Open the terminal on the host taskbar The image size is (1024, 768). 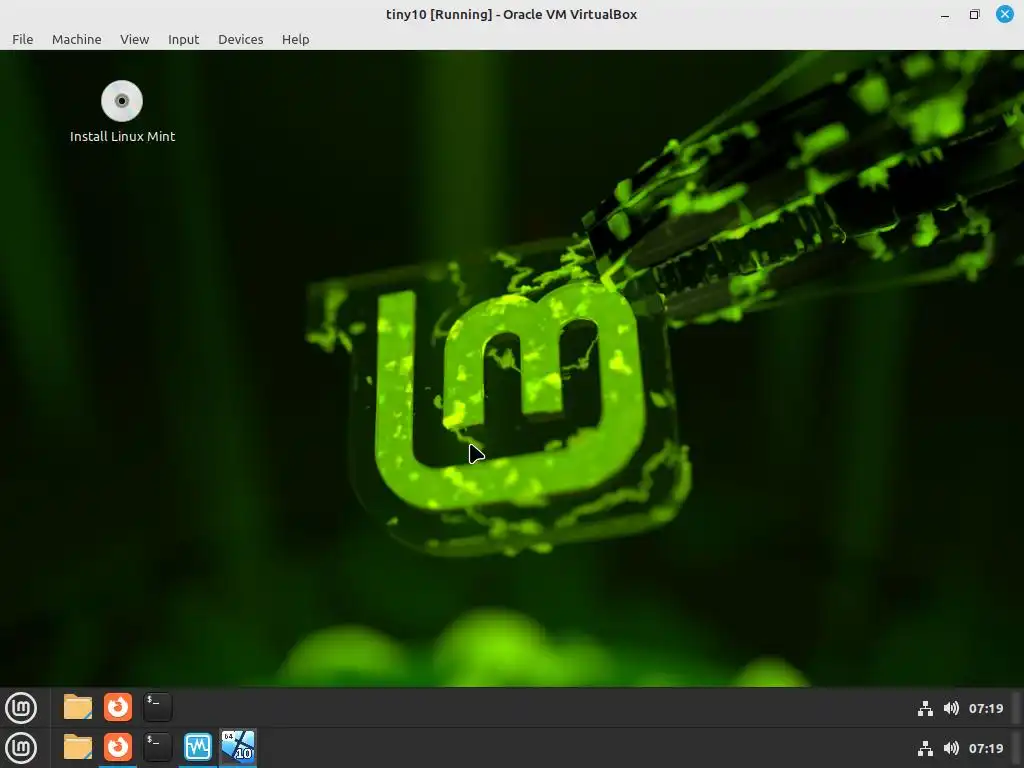click(157, 747)
